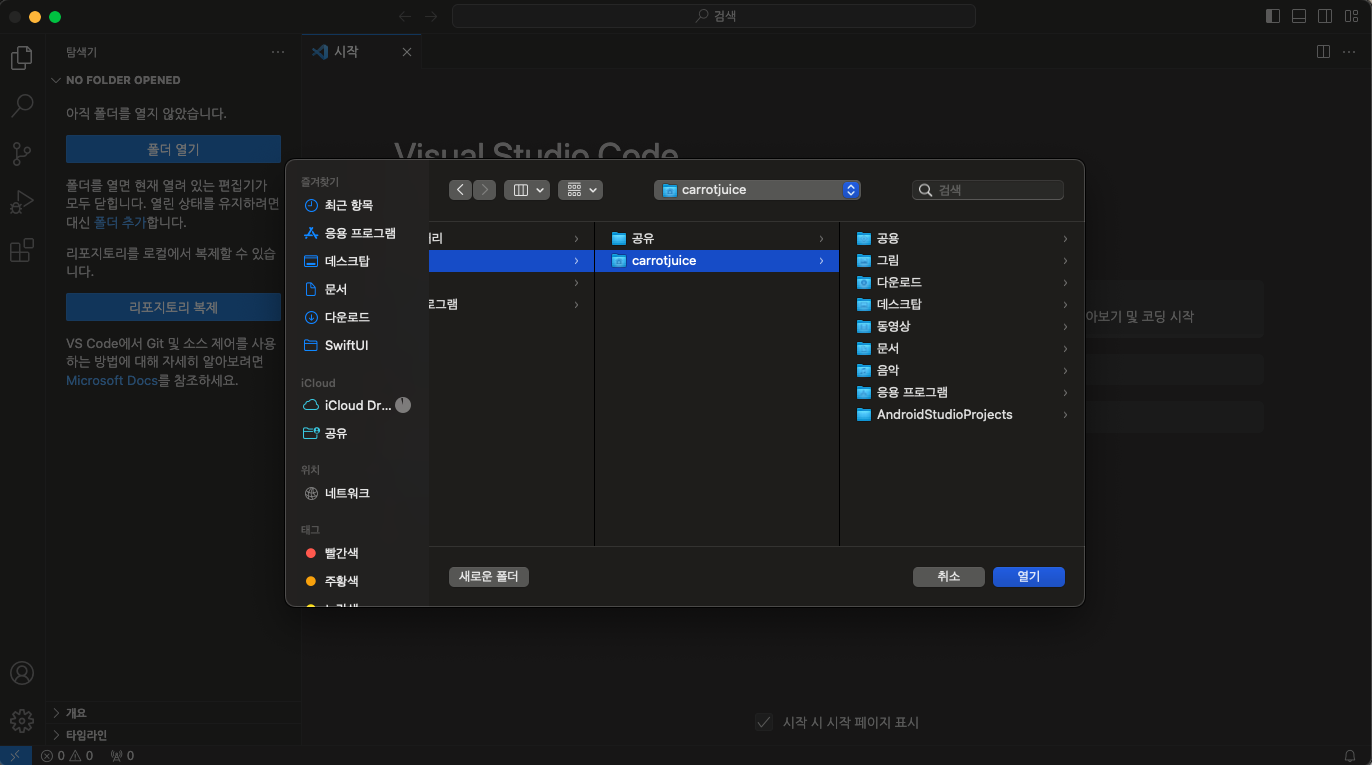Select 공용 folder in right column

point(961,238)
